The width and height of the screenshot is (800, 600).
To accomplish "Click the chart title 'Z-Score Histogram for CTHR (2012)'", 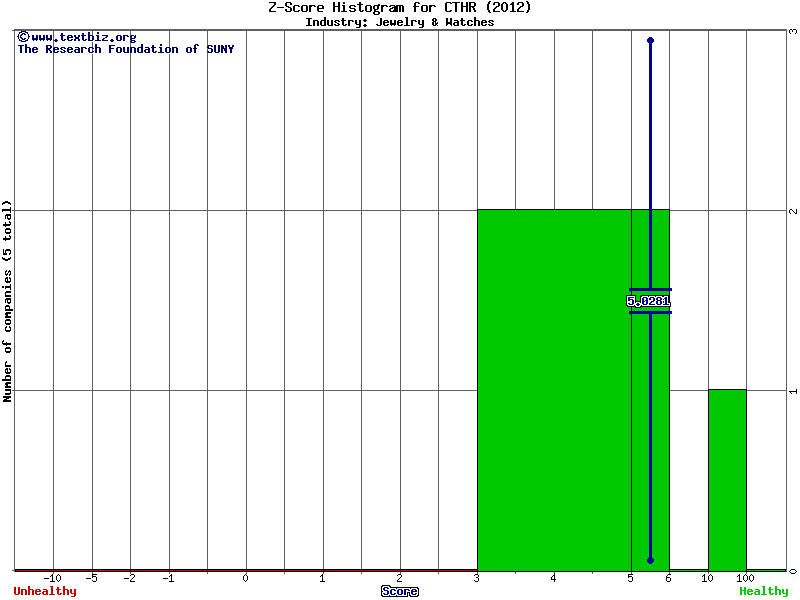I will tap(399, 7).
